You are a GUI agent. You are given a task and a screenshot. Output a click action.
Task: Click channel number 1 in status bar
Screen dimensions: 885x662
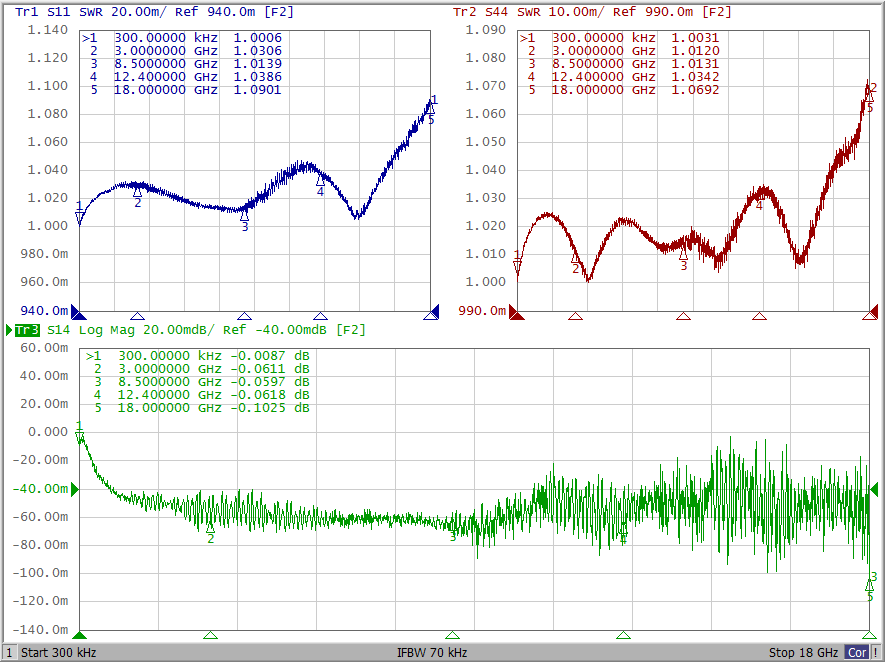tap(9, 652)
